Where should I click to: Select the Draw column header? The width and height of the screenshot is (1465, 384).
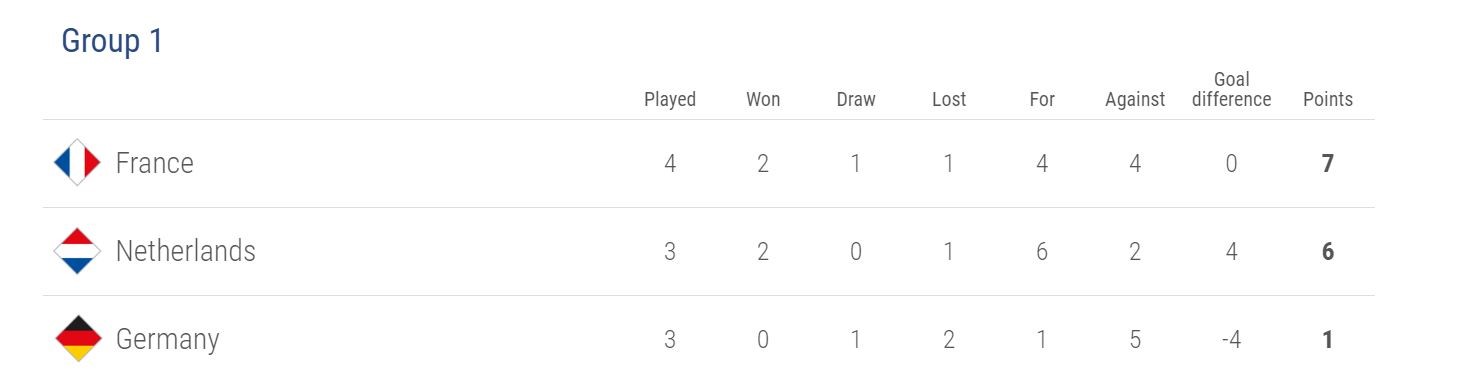pyautogui.click(x=856, y=100)
